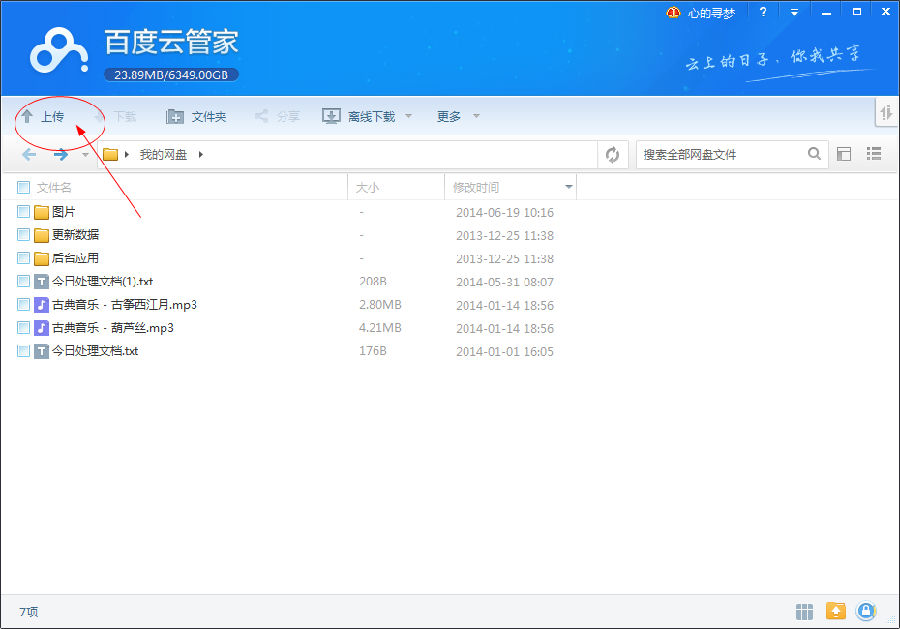This screenshot has height=629, width=900.
Task: Select file 古典音乐 - 葫芦丝.mp3
Action: click(112, 328)
